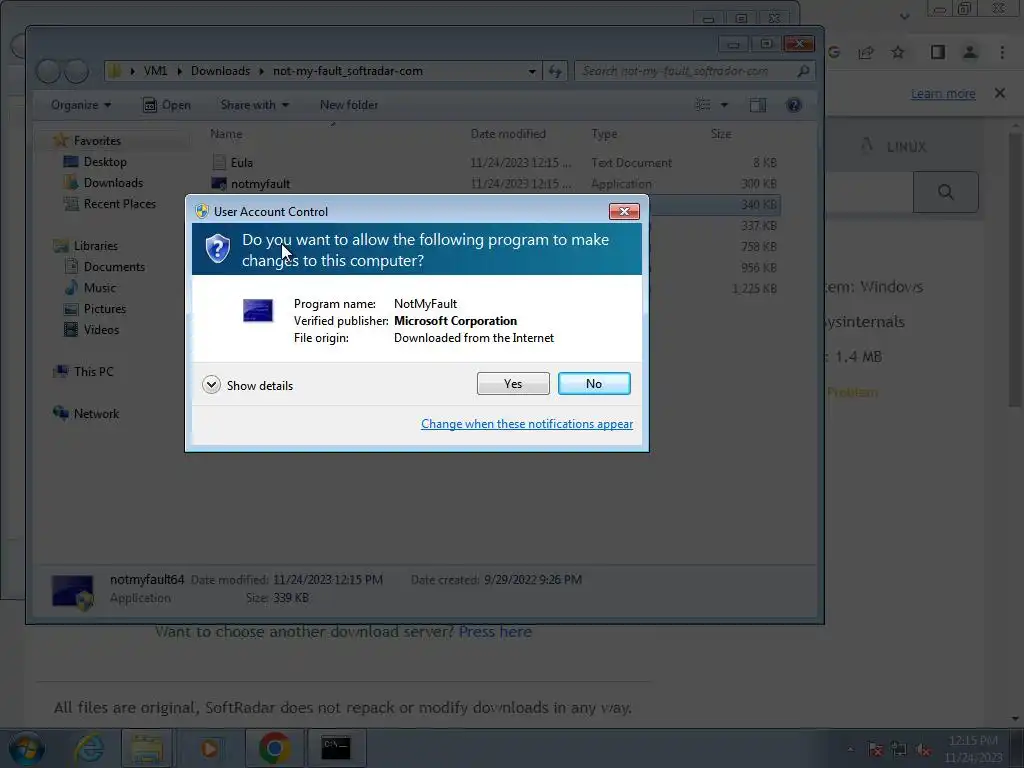Click New folder in Explorer toolbar

click(x=349, y=105)
